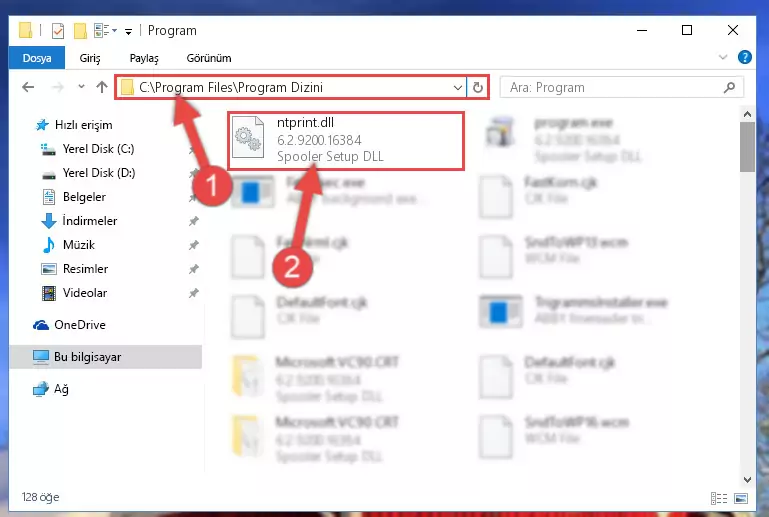The image size is (769, 517).
Task: Open the Paylaş ribbon tab
Action: coord(144,58)
